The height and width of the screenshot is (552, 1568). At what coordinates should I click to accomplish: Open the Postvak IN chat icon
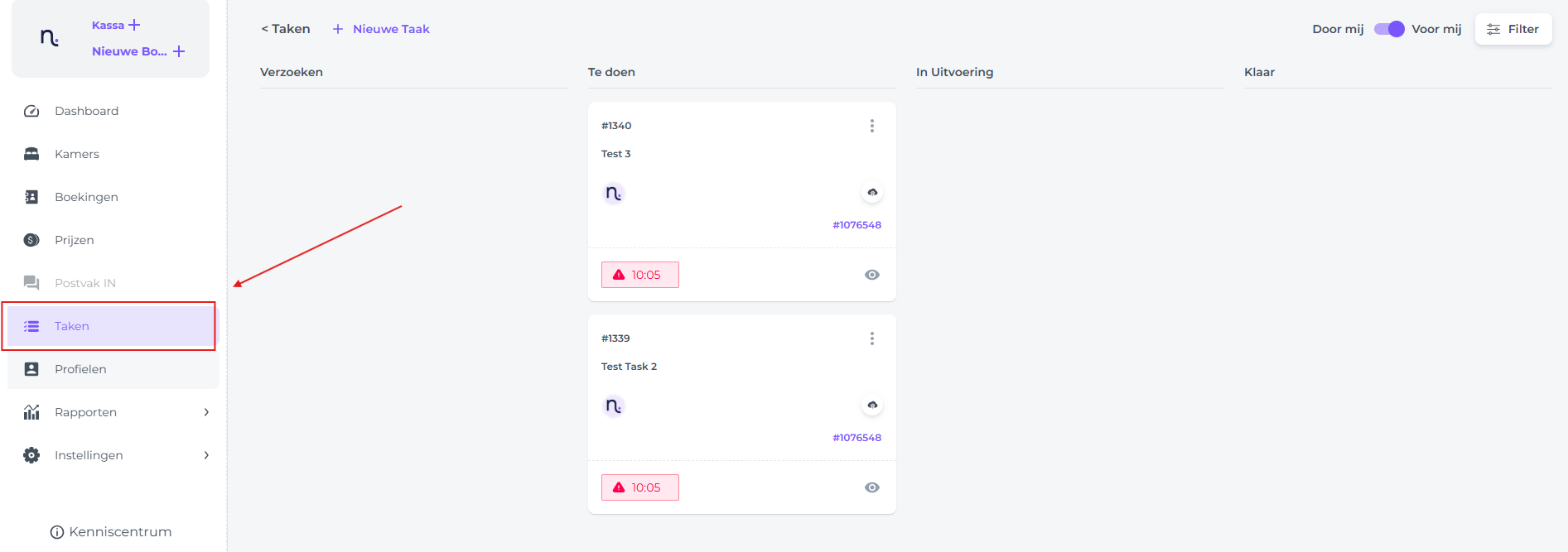[x=31, y=283]
